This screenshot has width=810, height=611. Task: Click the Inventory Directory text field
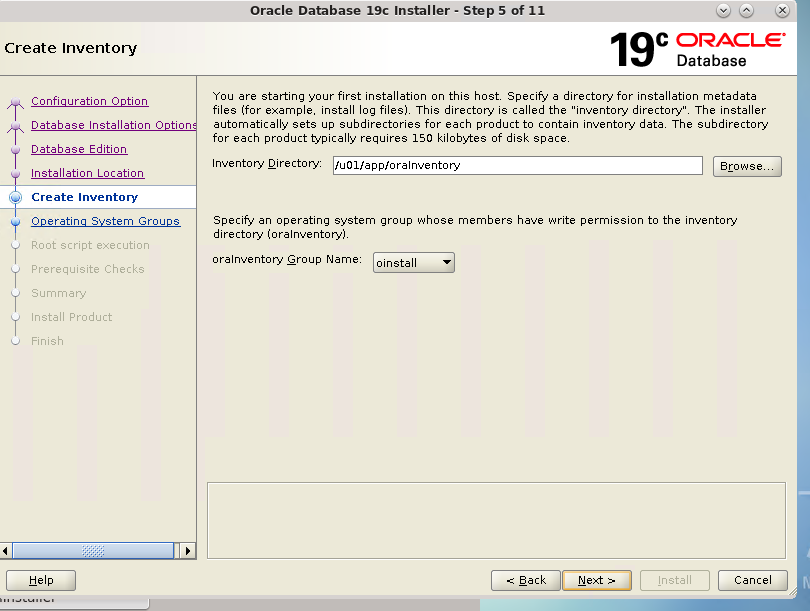coord(518,166)
